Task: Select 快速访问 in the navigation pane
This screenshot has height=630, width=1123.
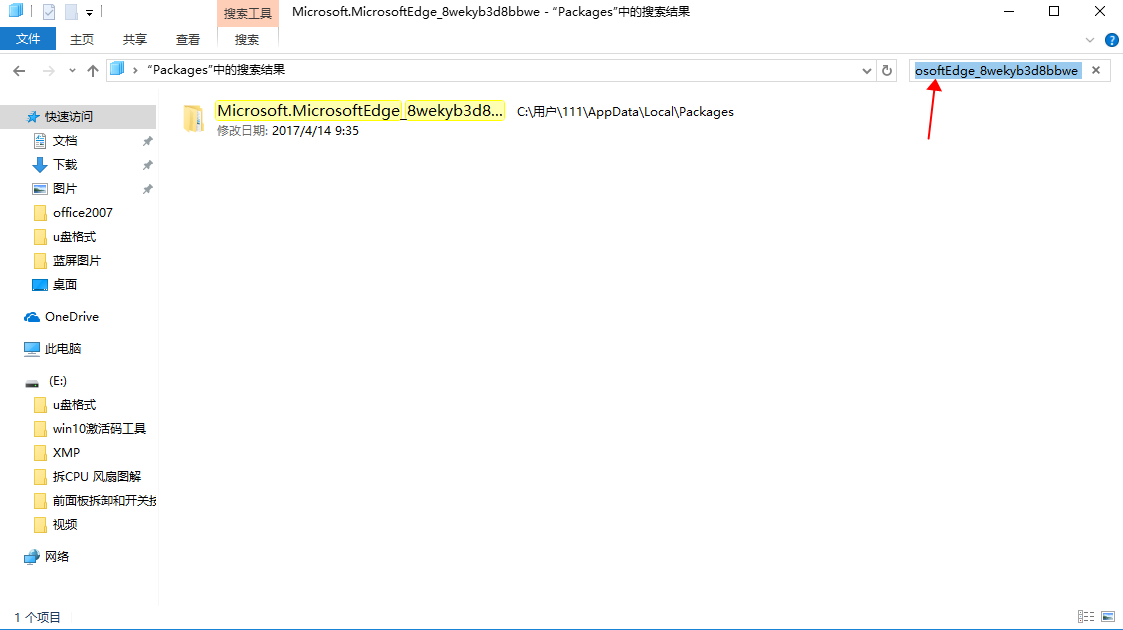Action: [69, 117]
